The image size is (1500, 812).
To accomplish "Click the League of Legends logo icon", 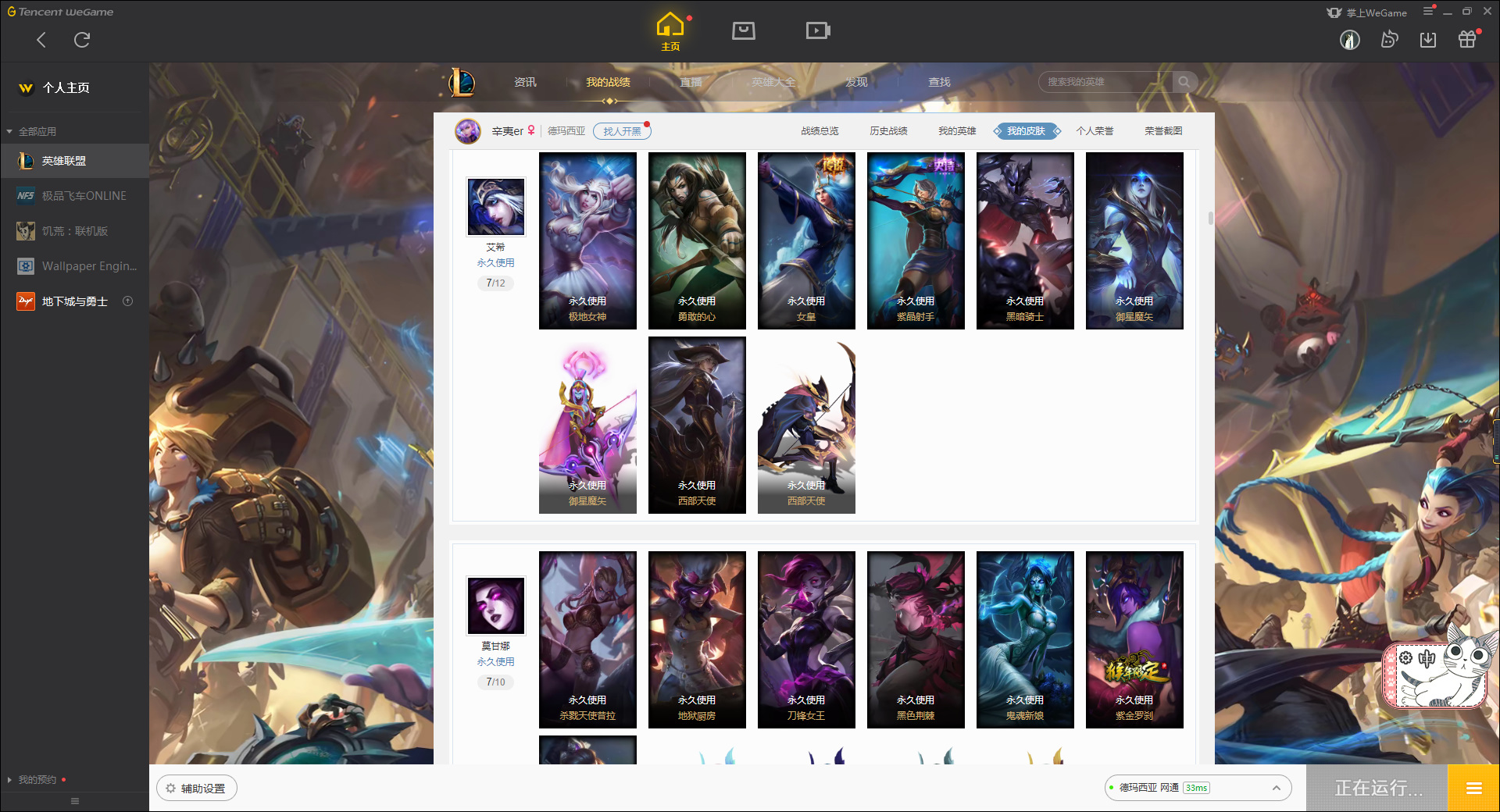I will [x=461, y=82].
